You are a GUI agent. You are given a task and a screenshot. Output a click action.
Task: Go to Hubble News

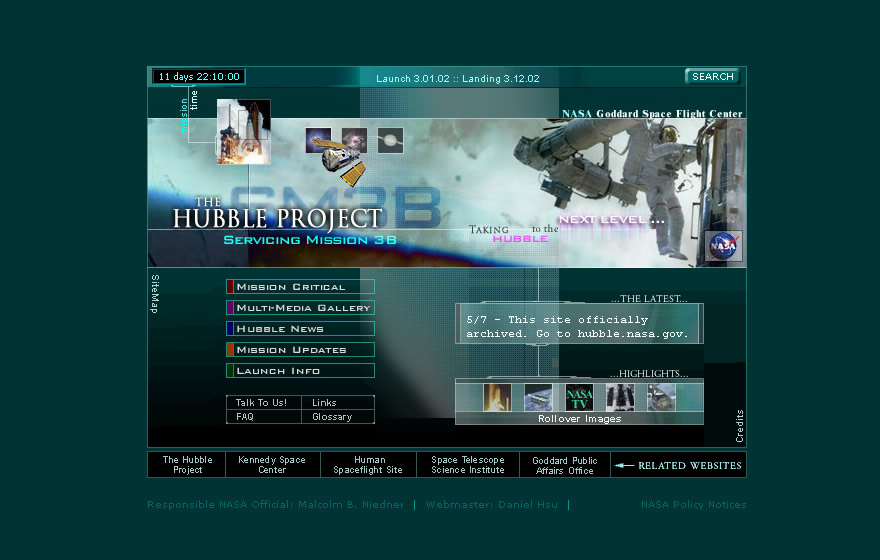pos(300,329)
